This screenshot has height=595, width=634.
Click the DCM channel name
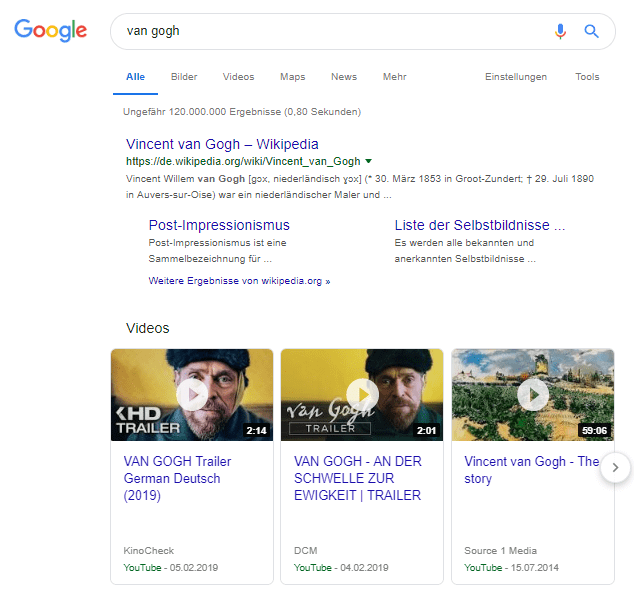pos(306,551)
